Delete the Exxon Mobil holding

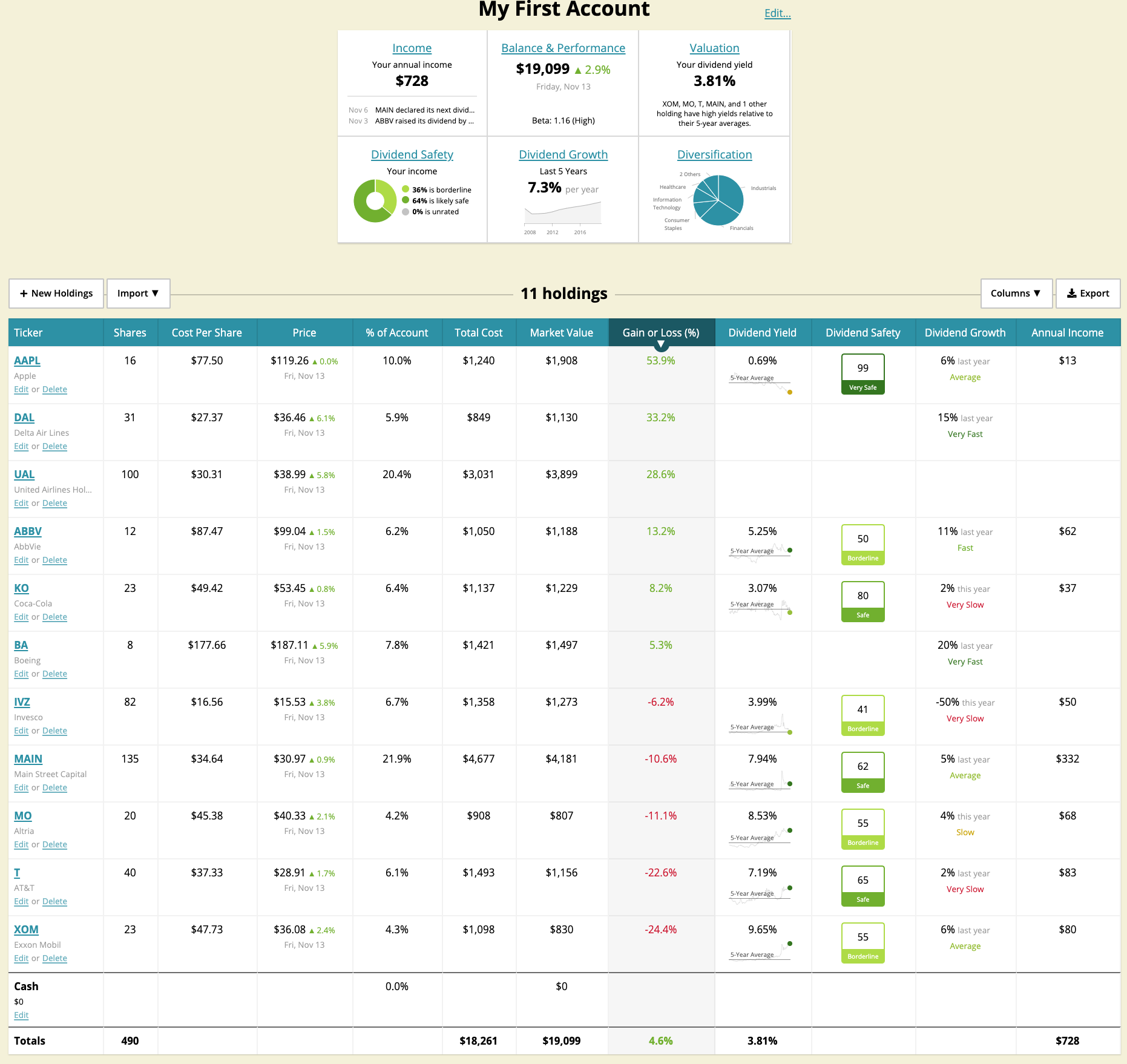pos(54,959)
